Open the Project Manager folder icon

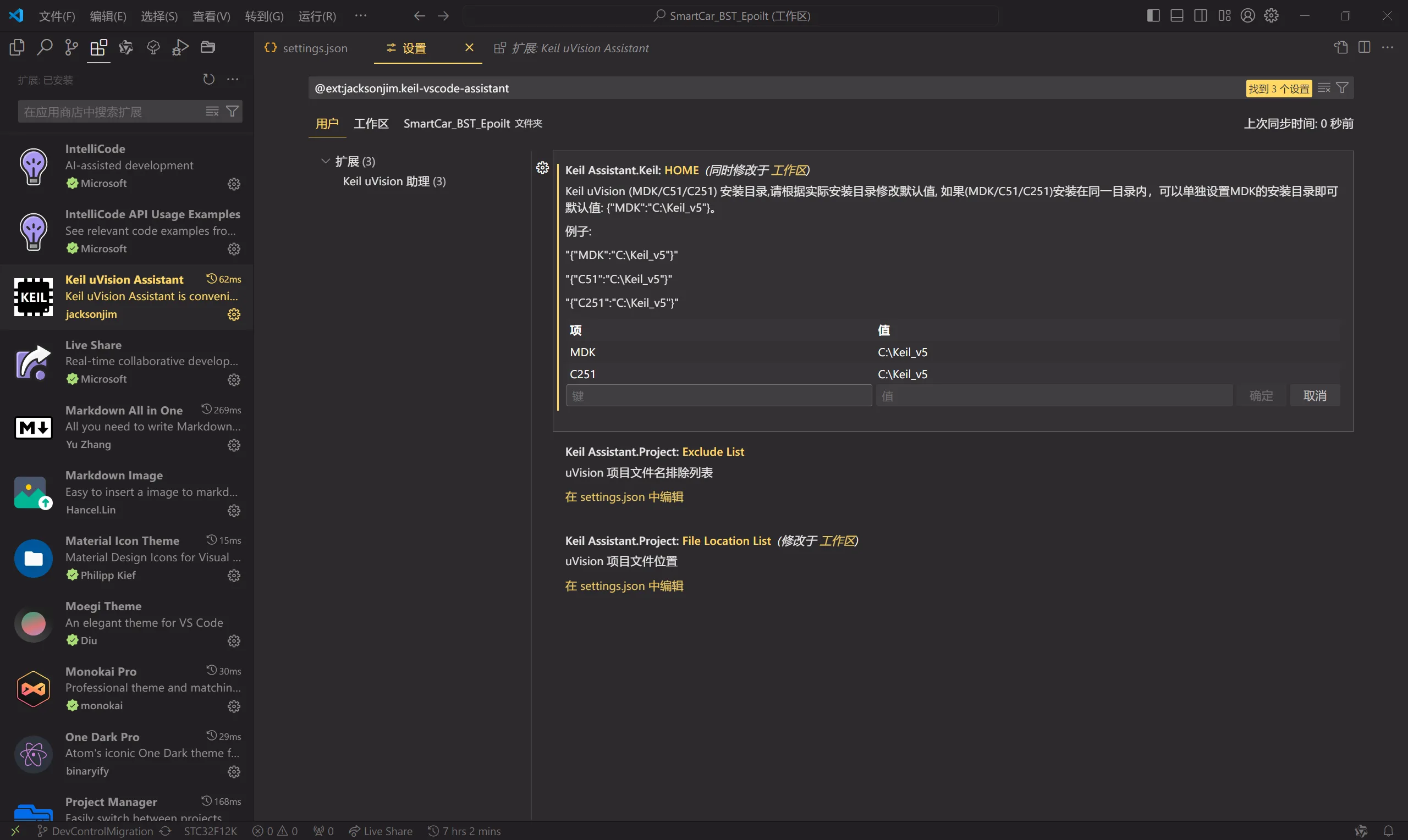[x=208, y=47]
